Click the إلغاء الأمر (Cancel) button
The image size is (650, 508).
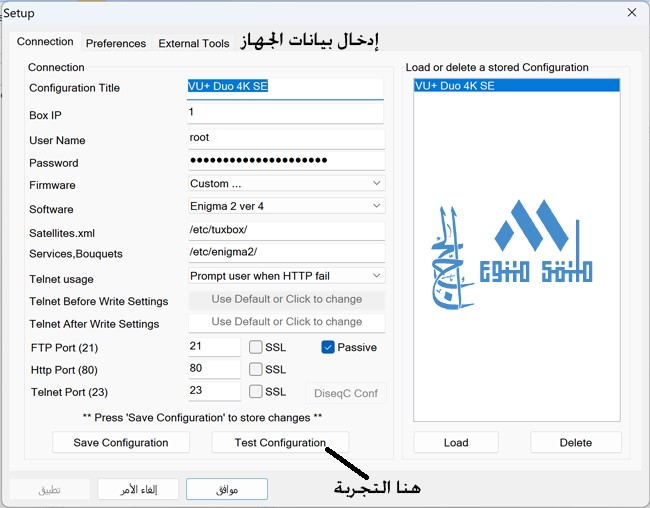coord(138,489)
